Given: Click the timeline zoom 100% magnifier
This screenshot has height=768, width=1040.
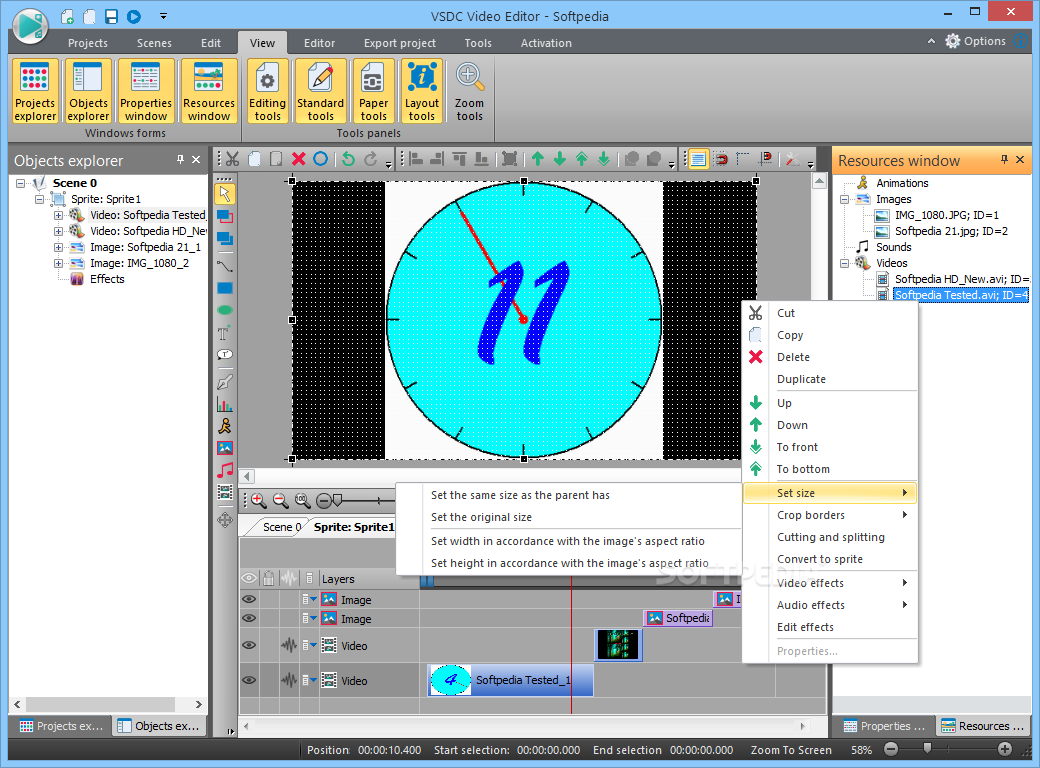Looking at the screenshot, I should [302, 501].
